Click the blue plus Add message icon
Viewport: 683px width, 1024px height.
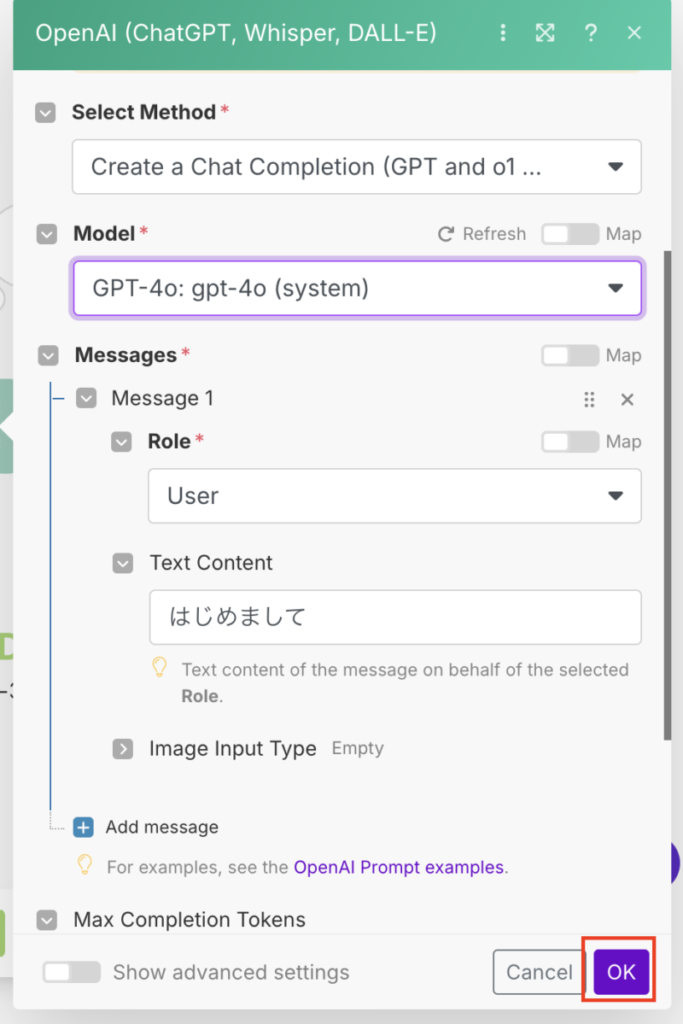click(x=83, y=827)
